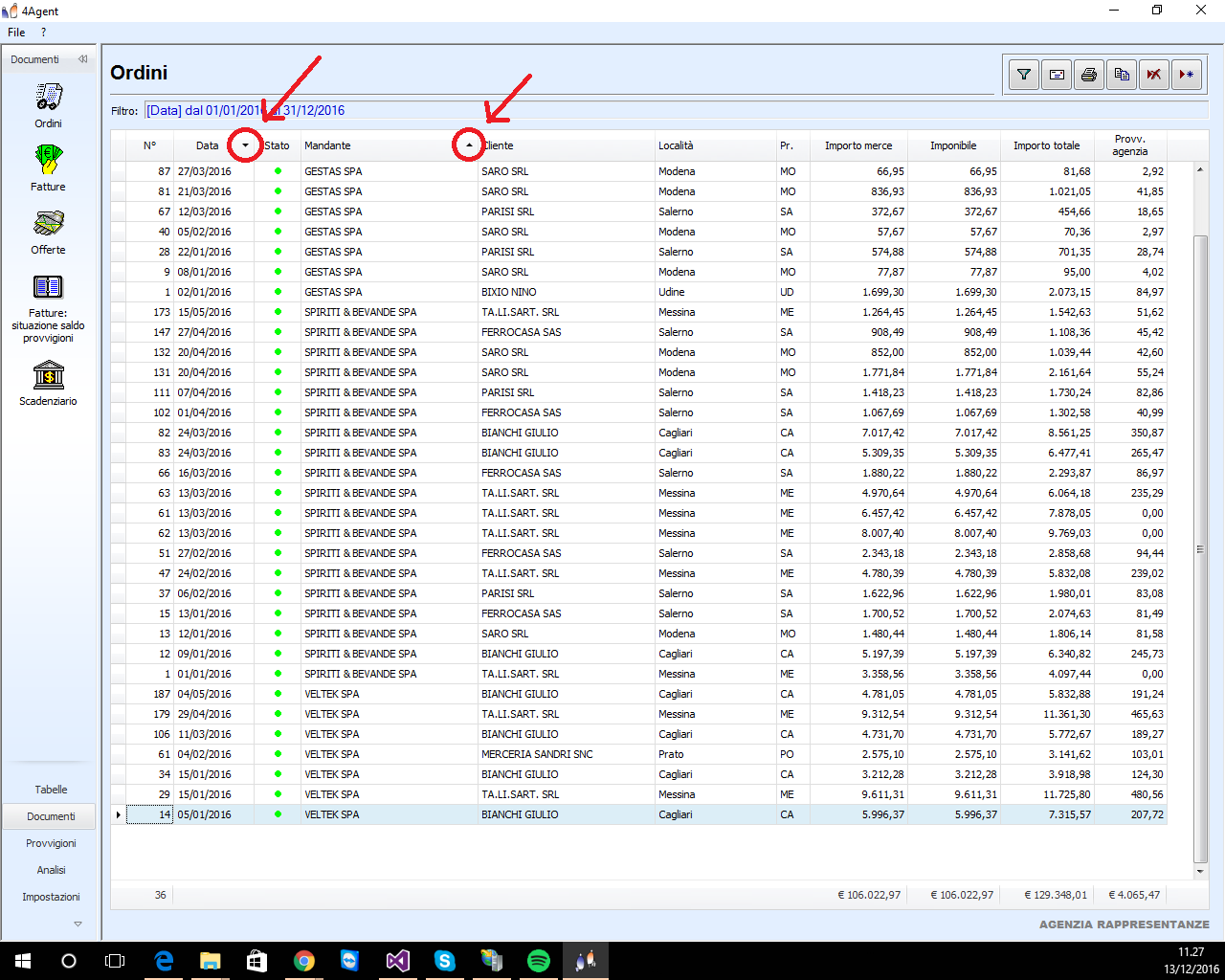This screenshot has width=1225, height=980.
Task: Sort by the Importo merce column header
Action: pyautogui.click(x=858, y=145)
